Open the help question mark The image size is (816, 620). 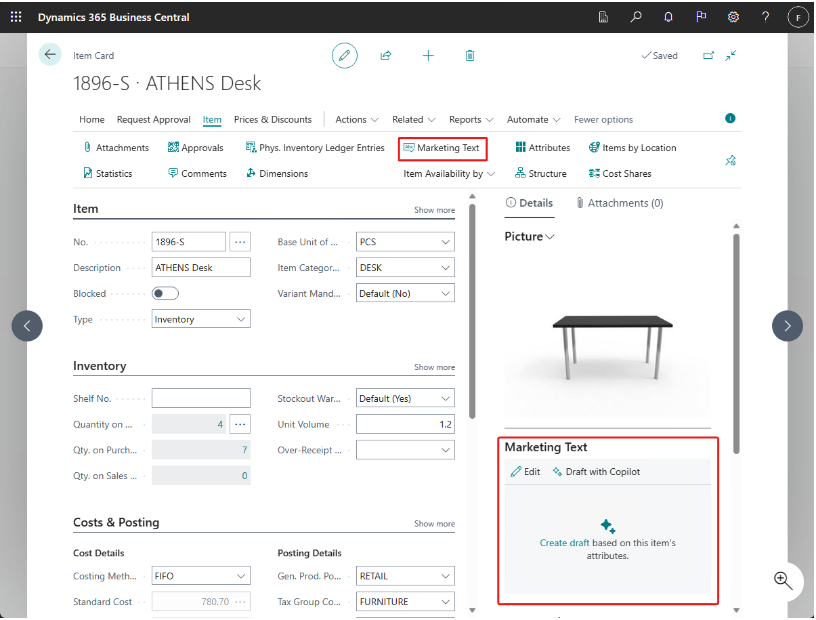tap(766, 17)
